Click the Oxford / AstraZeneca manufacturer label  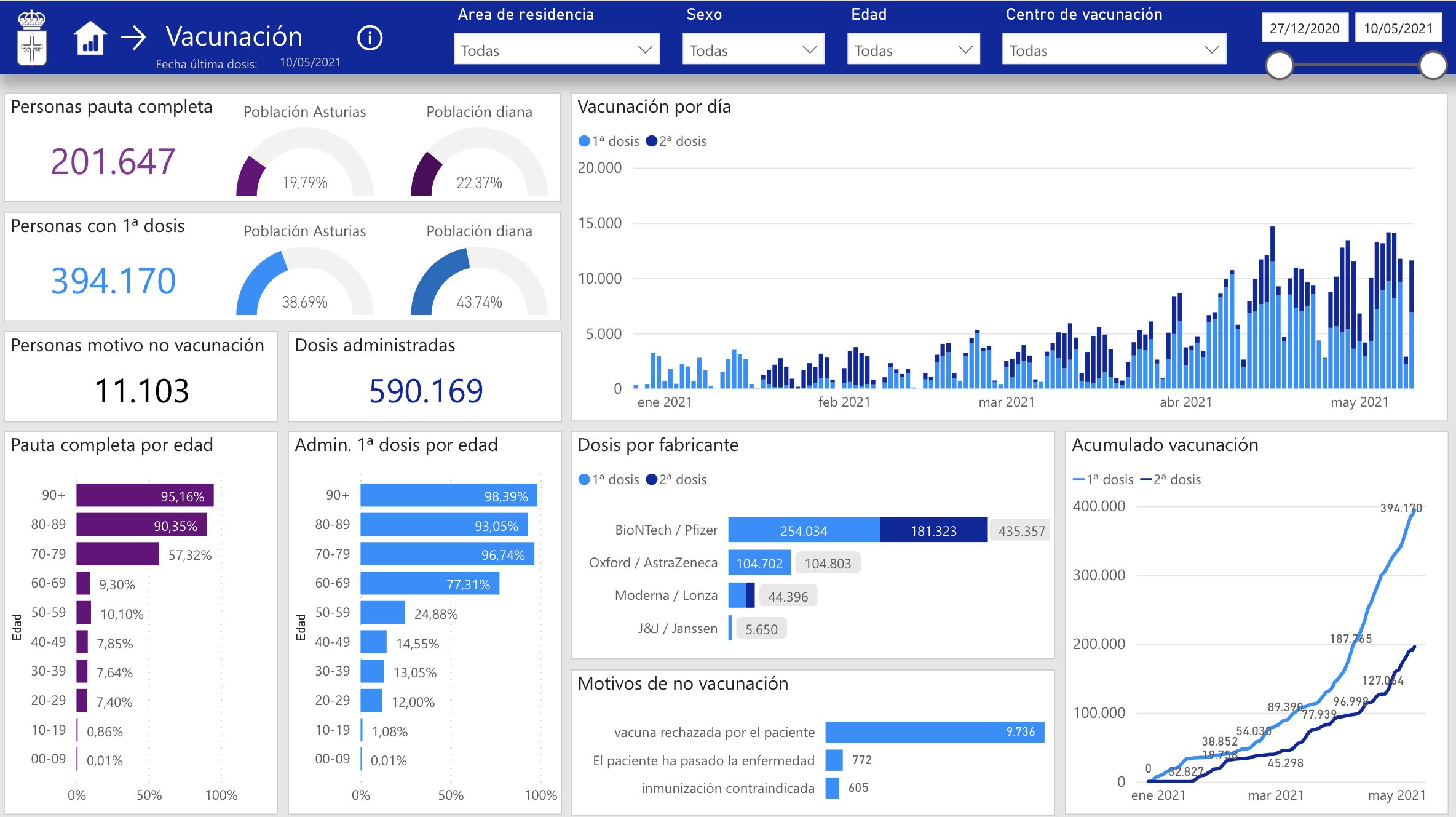pos(653,562)
